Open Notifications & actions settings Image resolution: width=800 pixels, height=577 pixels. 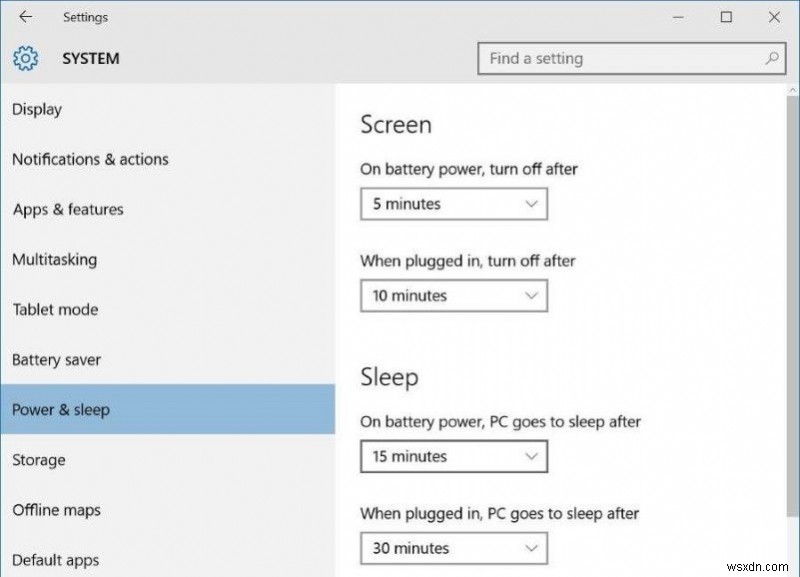pyautogui.click(x=90, y=159)
